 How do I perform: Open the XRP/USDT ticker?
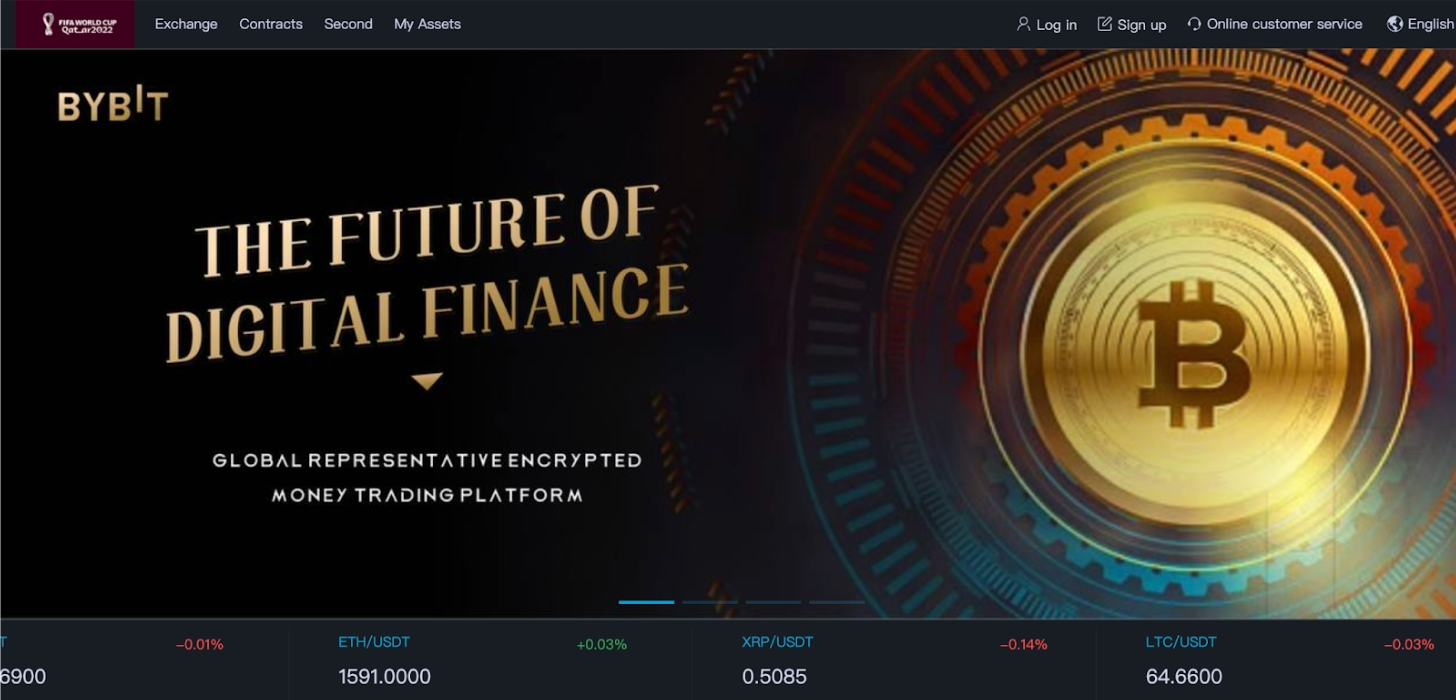coord(777,642)
